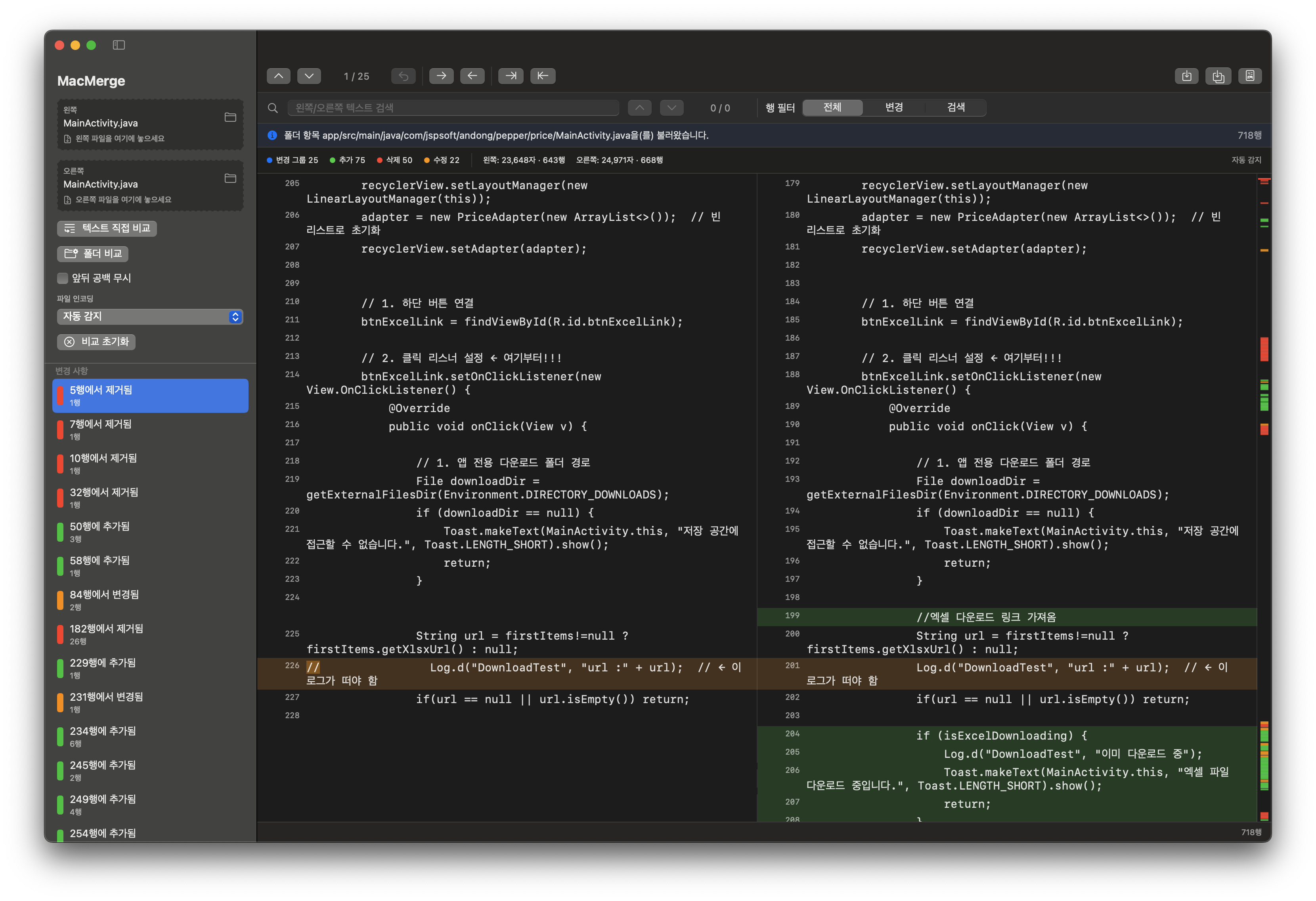
Task: Click the 변경 그룹 25 statistic
Action: coord(292,160)
